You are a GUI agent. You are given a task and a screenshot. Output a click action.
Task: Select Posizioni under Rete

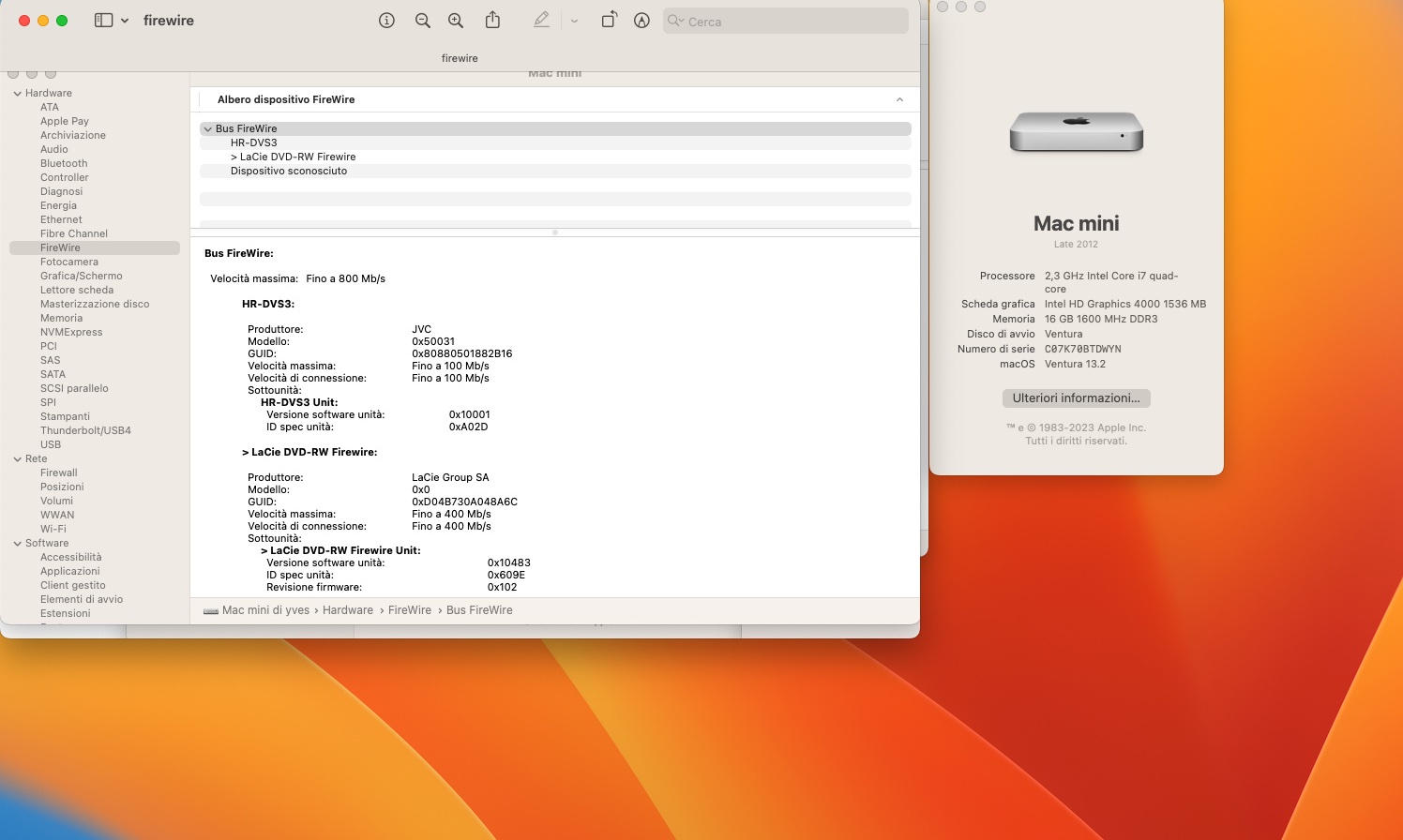click(x=62, y=487)
